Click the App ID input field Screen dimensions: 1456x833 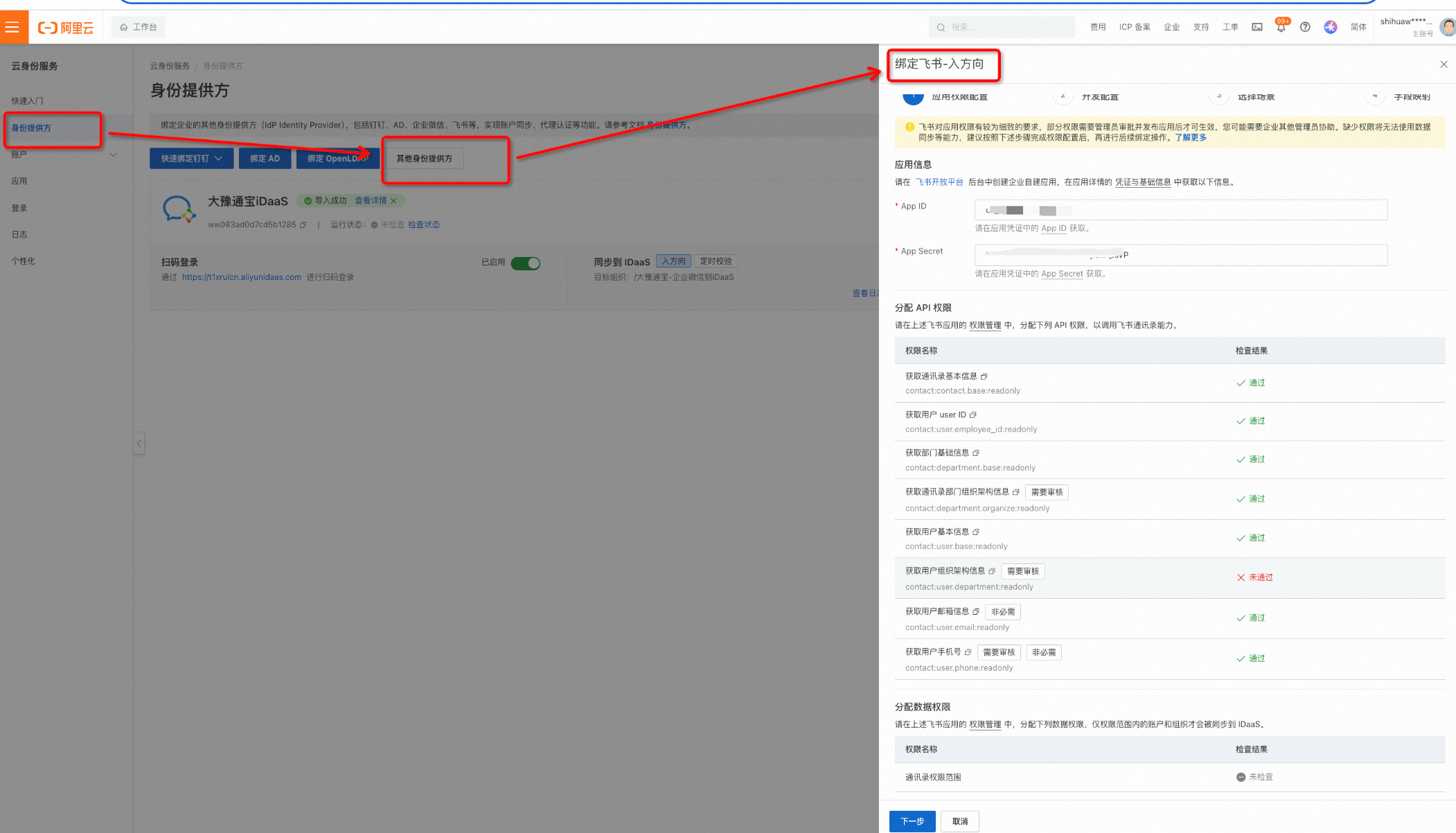[x=1180, y=210]
